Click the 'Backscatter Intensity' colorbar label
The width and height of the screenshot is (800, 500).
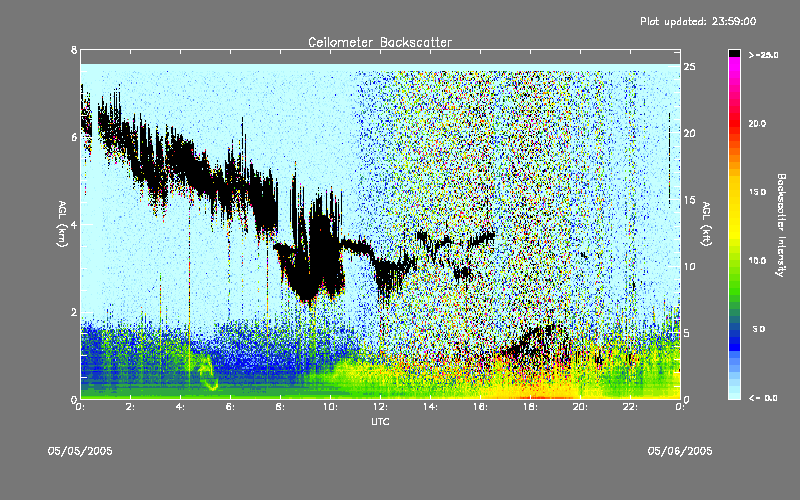tap(781, 225)
